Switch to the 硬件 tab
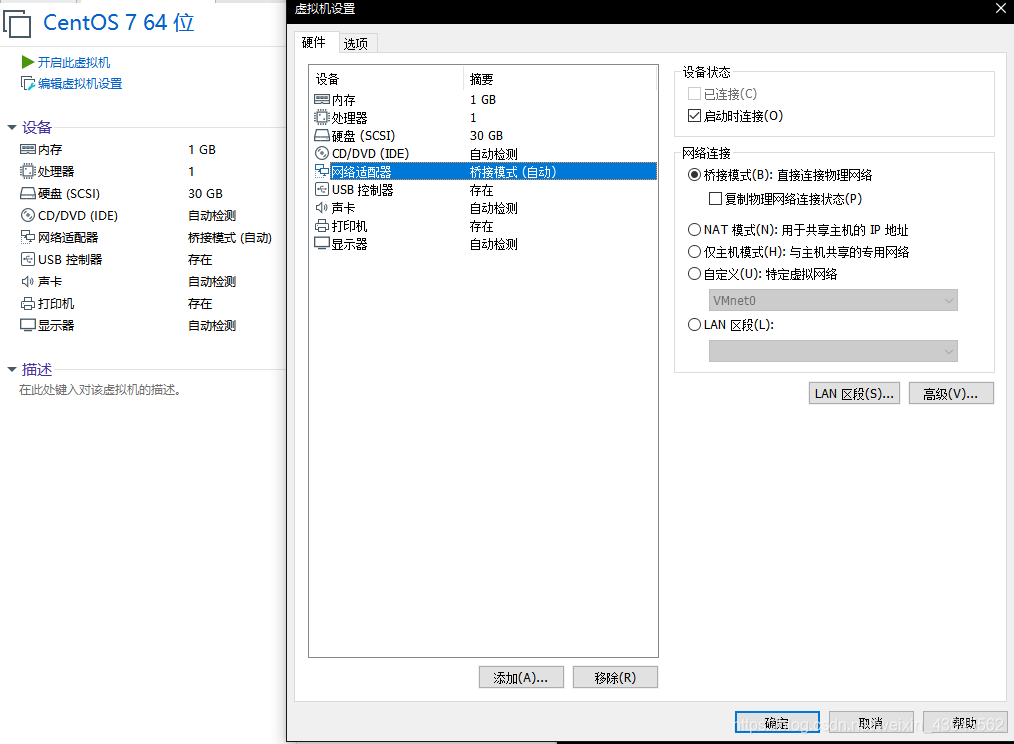This screenshot has height=744, width=1014. (313, 43)
